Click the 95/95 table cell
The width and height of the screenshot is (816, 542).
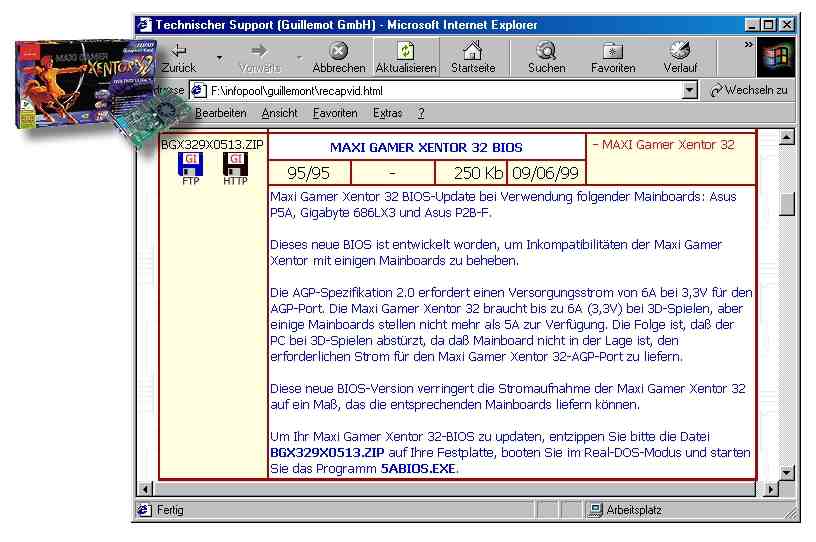click(x=309, y=173)
